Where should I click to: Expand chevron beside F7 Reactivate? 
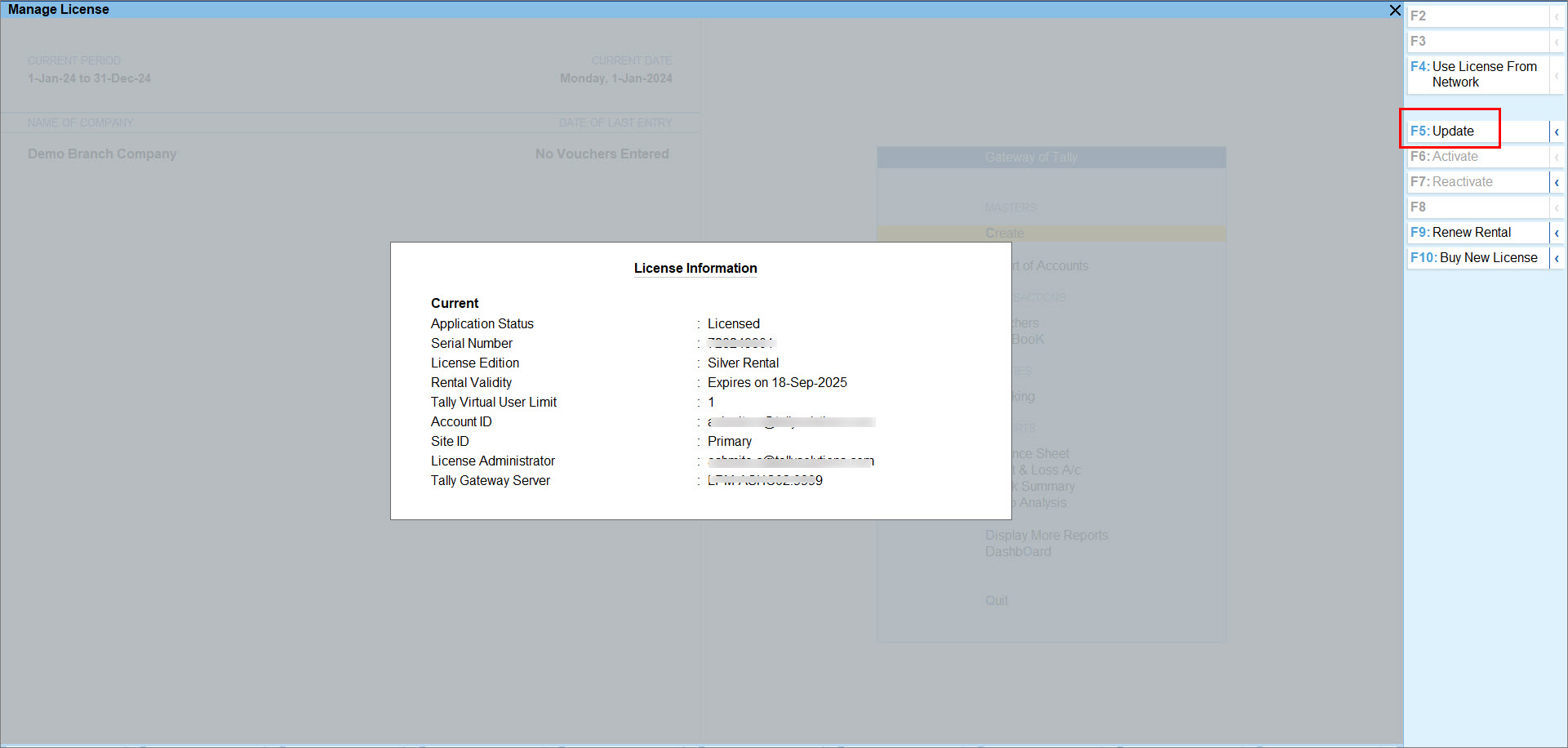(1557, 182)
